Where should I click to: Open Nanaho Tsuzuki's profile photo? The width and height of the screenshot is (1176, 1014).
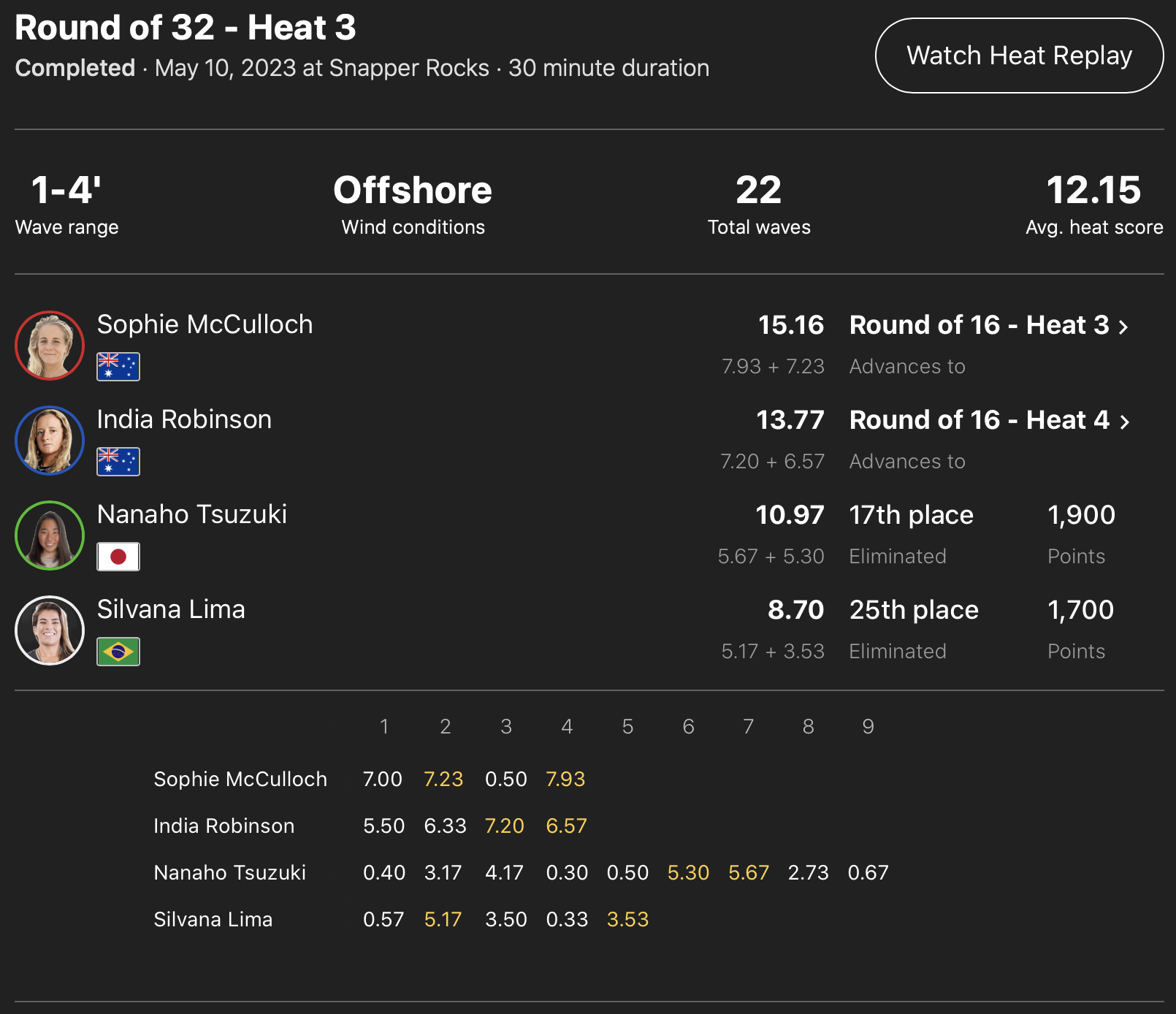(50, 535)
